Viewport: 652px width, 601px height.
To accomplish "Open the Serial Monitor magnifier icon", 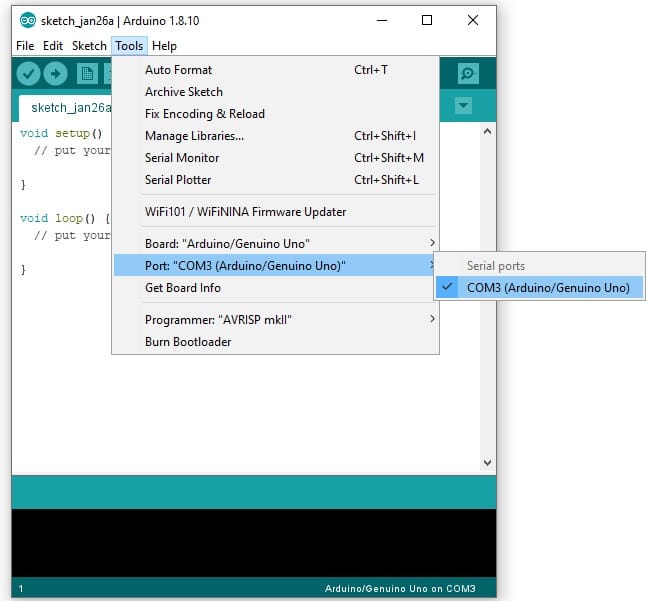I will [x=468, y=74].
